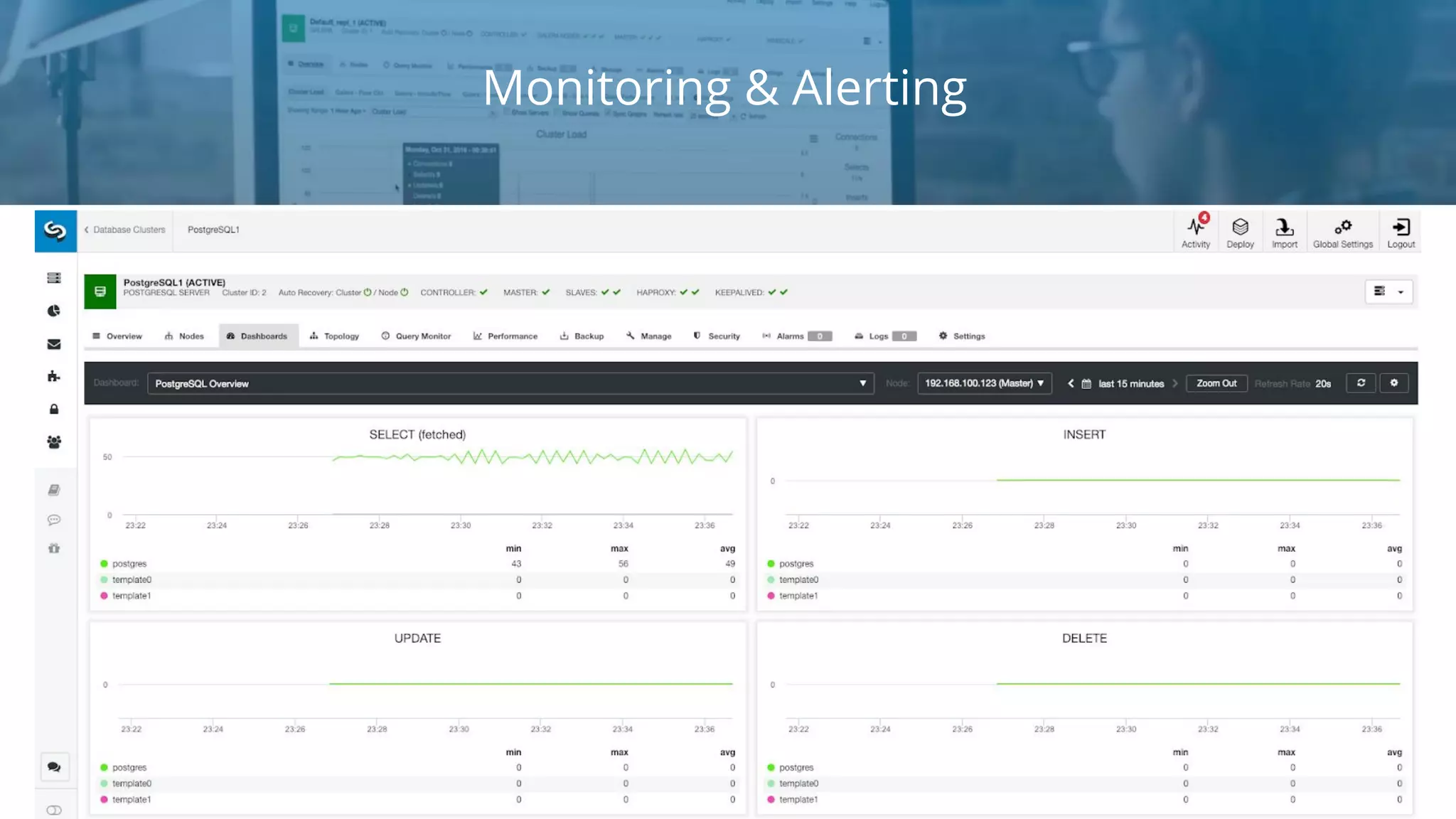This screenshot has height=819, width=1456.
Task: Open the clusters list sidebar icon
Action: (x=54, y=278)
